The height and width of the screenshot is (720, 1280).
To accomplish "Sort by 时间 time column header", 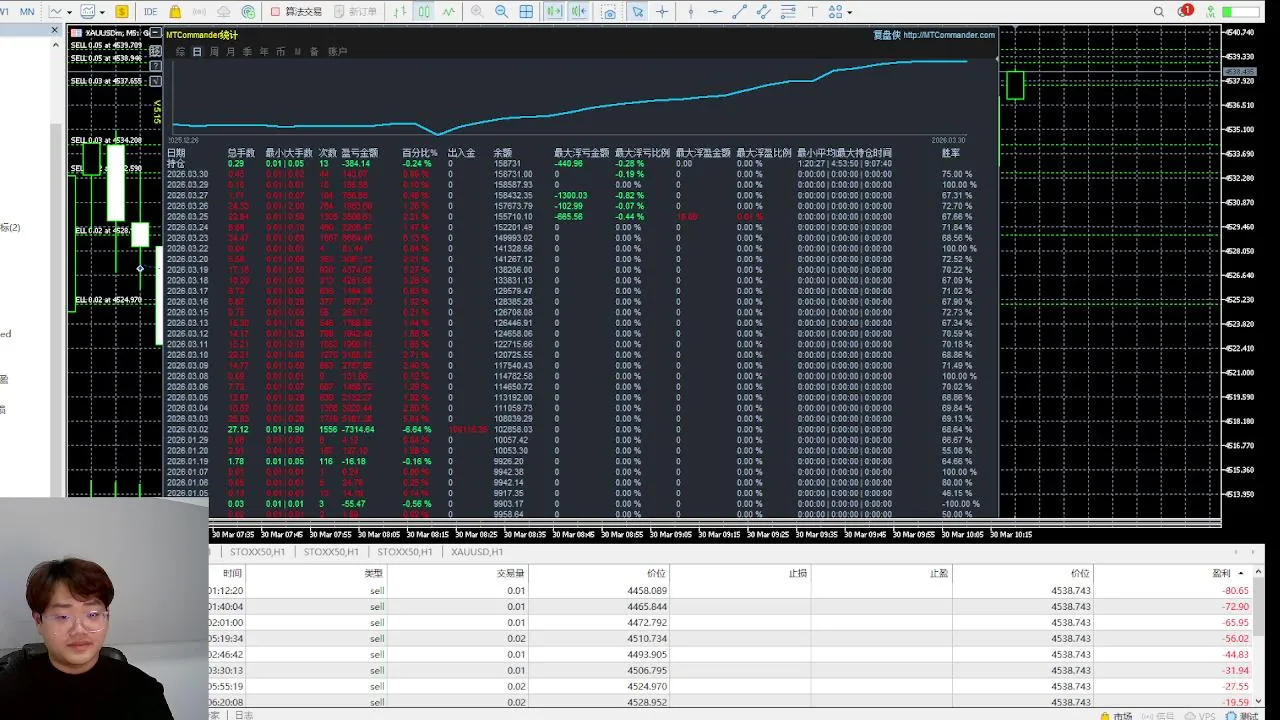I will (232, 574).
